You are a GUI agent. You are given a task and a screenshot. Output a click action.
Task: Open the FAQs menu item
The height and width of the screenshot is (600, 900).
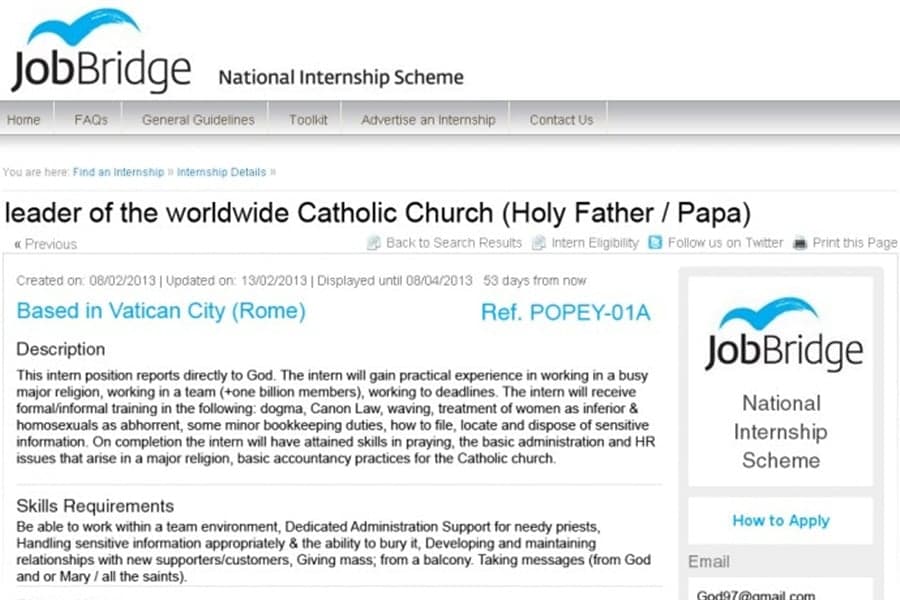click(x=91, y=119)
